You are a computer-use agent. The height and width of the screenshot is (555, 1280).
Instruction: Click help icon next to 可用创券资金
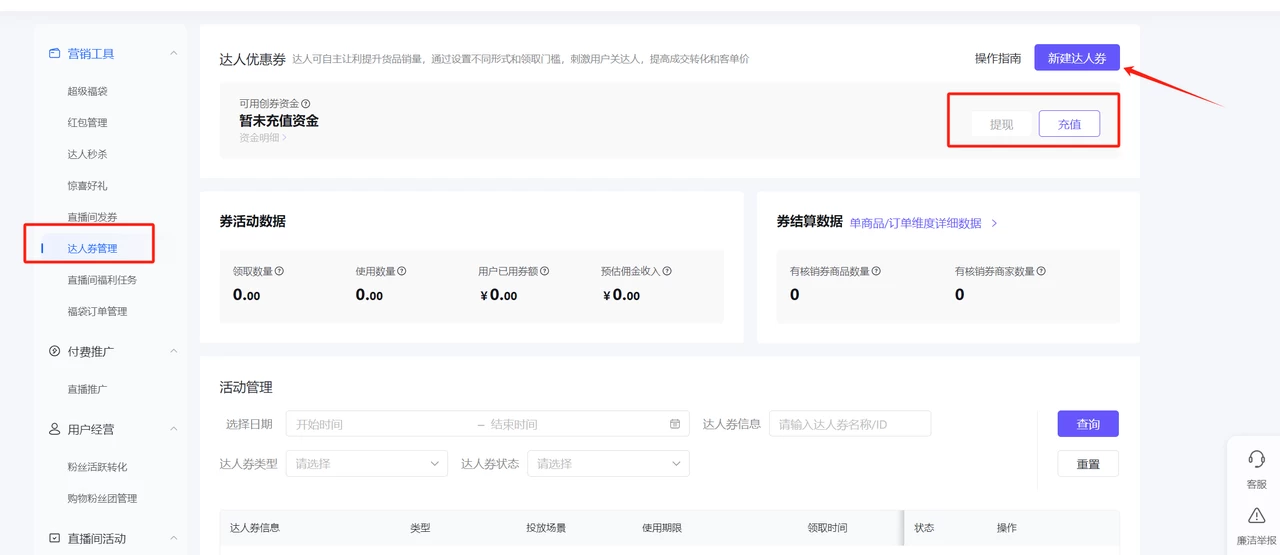[x=306, y=104]
